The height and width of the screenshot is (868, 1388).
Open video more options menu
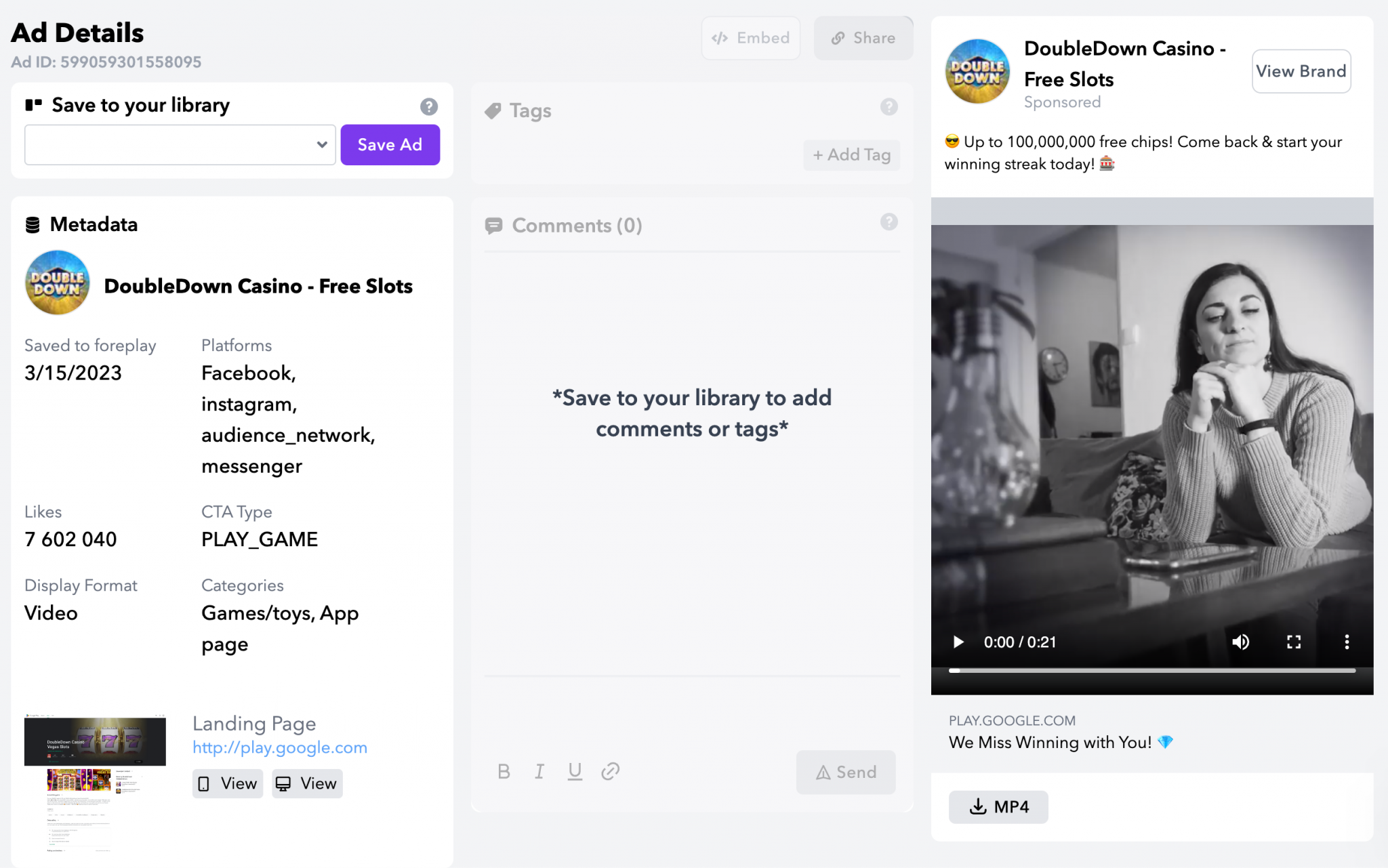tap(1347, 642)
